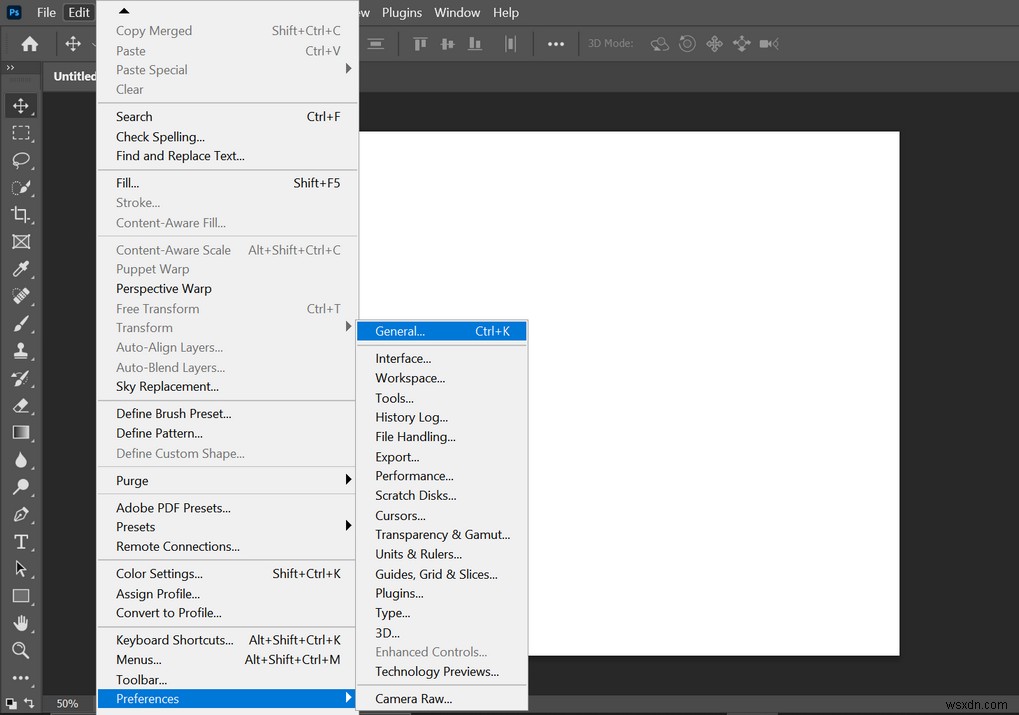Swap foreground and background colors
The width and height of the screenshot is (1019, 715).
click(29, 703)
